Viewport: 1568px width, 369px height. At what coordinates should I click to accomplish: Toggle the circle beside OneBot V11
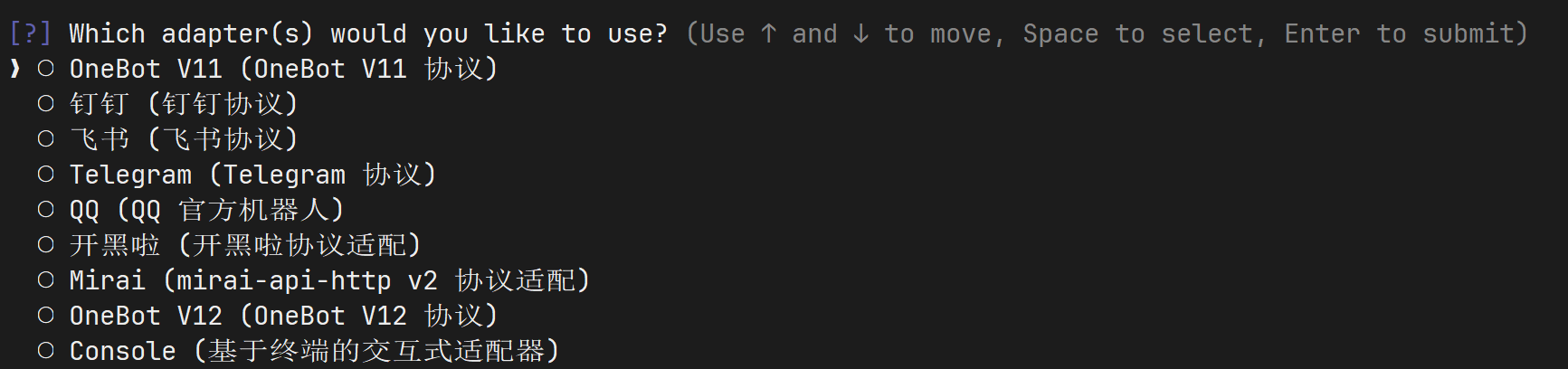[46, 69]
